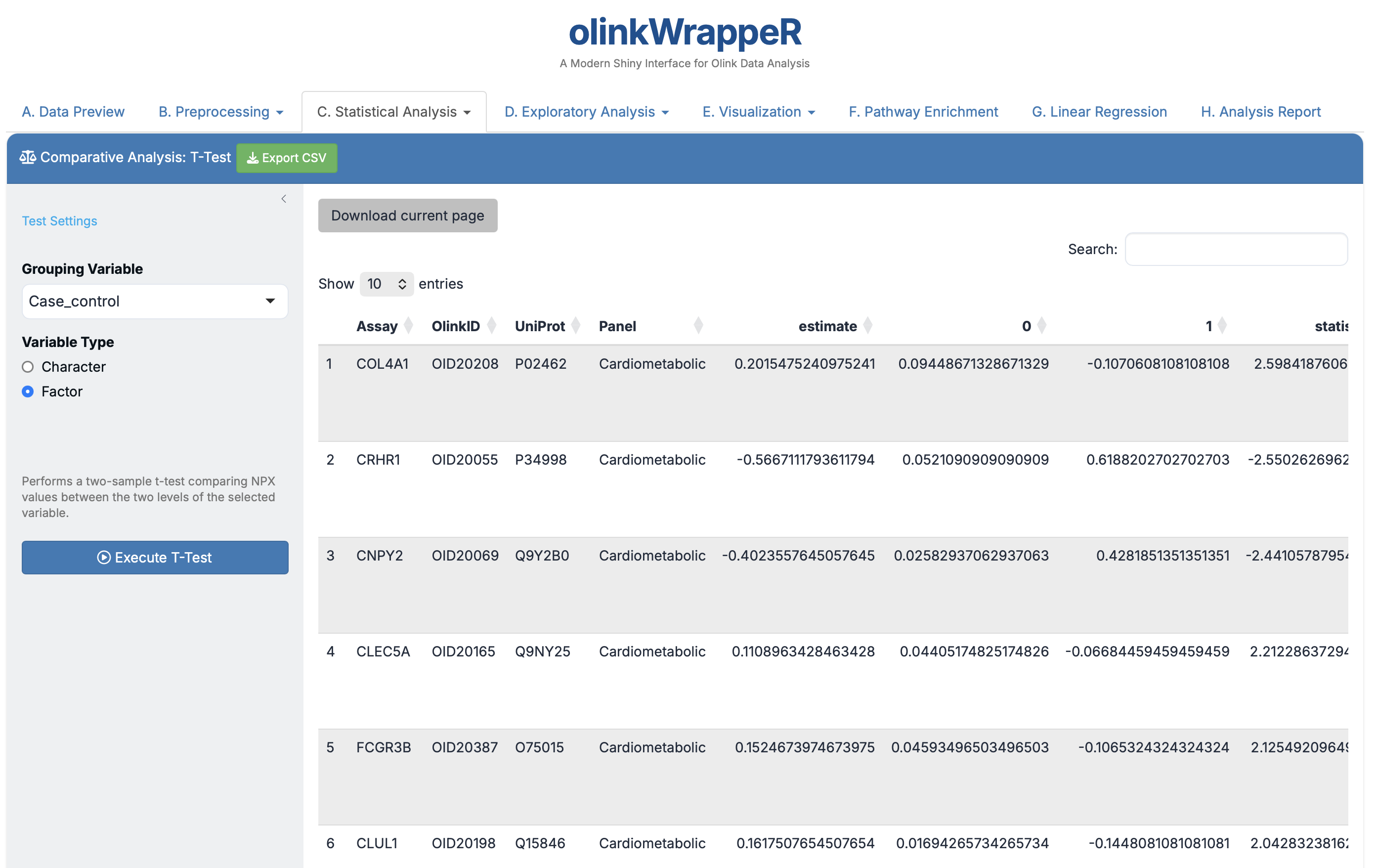
Task: Sort table by OlinkID column arrows
Action: 491,326
